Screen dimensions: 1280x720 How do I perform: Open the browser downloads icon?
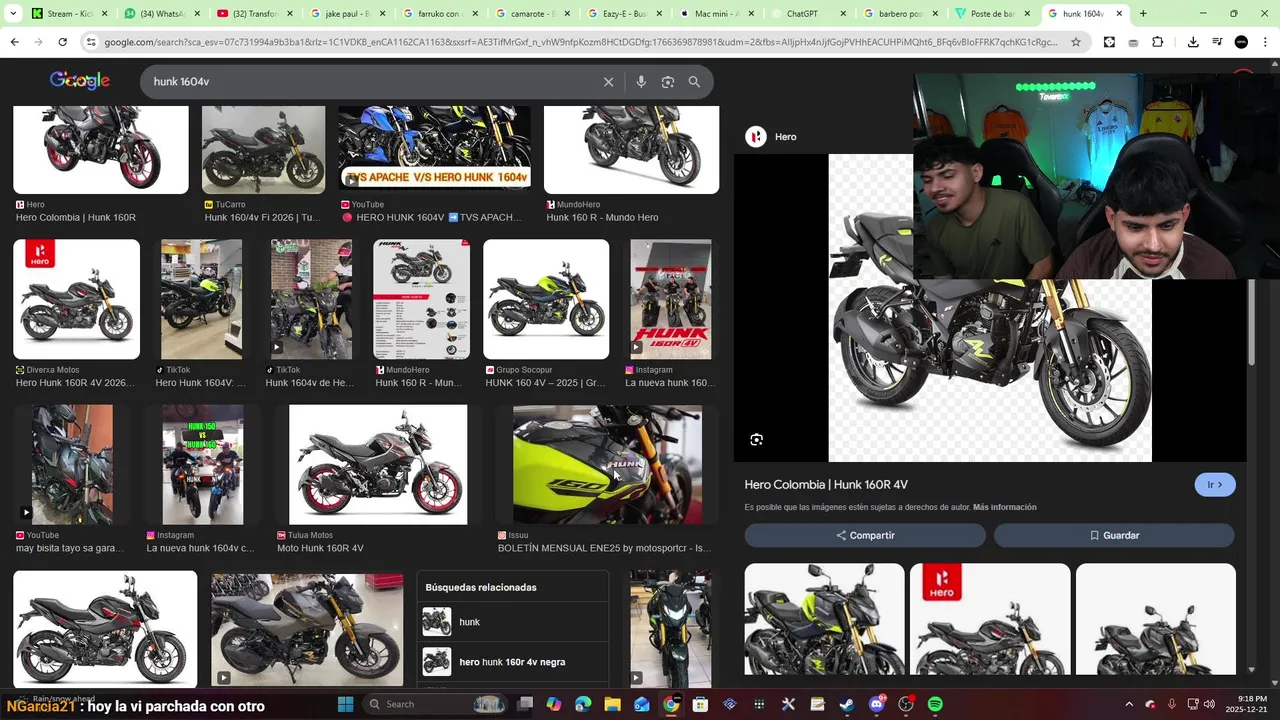[1193, 42]
